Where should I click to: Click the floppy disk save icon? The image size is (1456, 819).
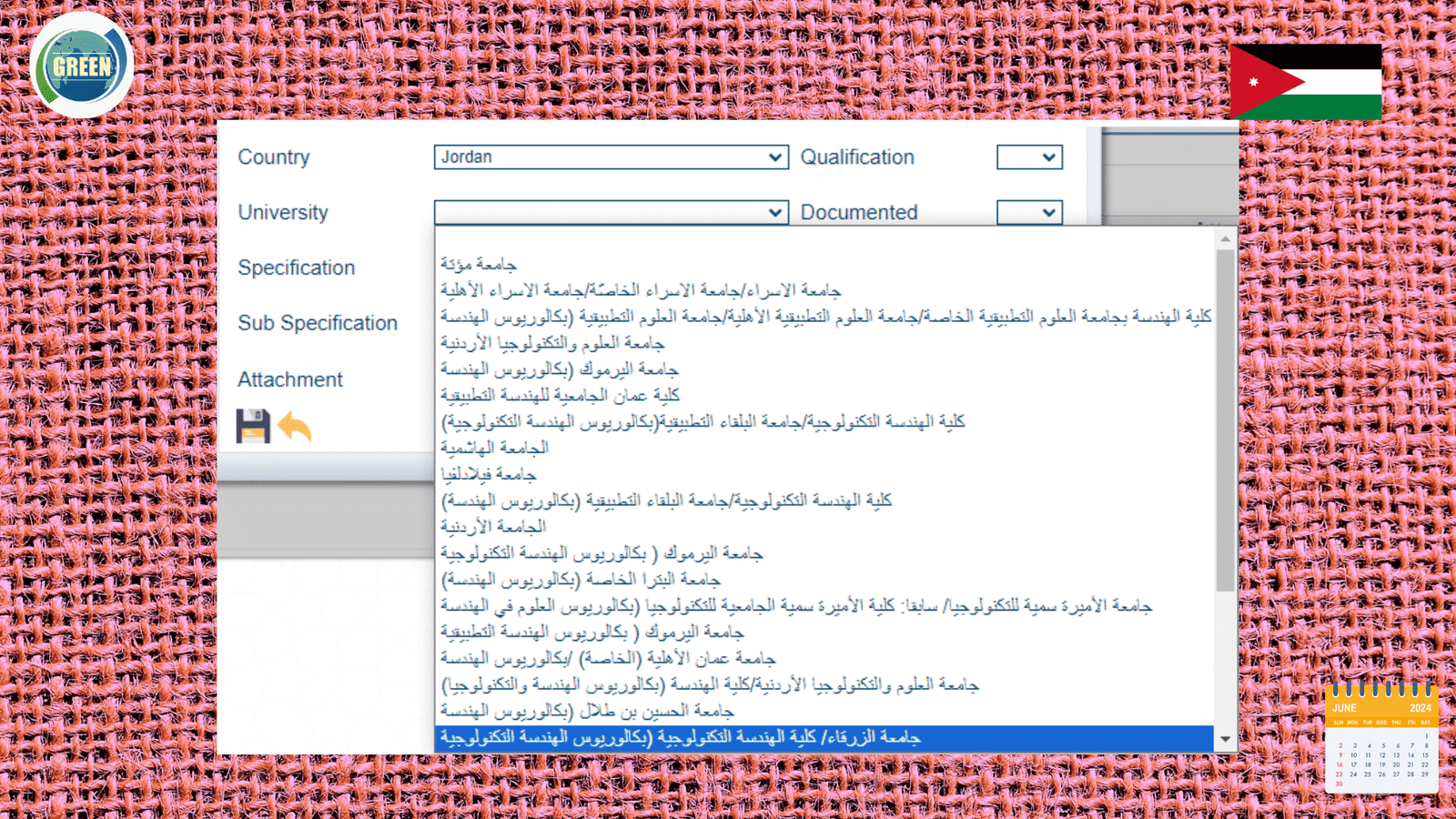coord(253,426)
